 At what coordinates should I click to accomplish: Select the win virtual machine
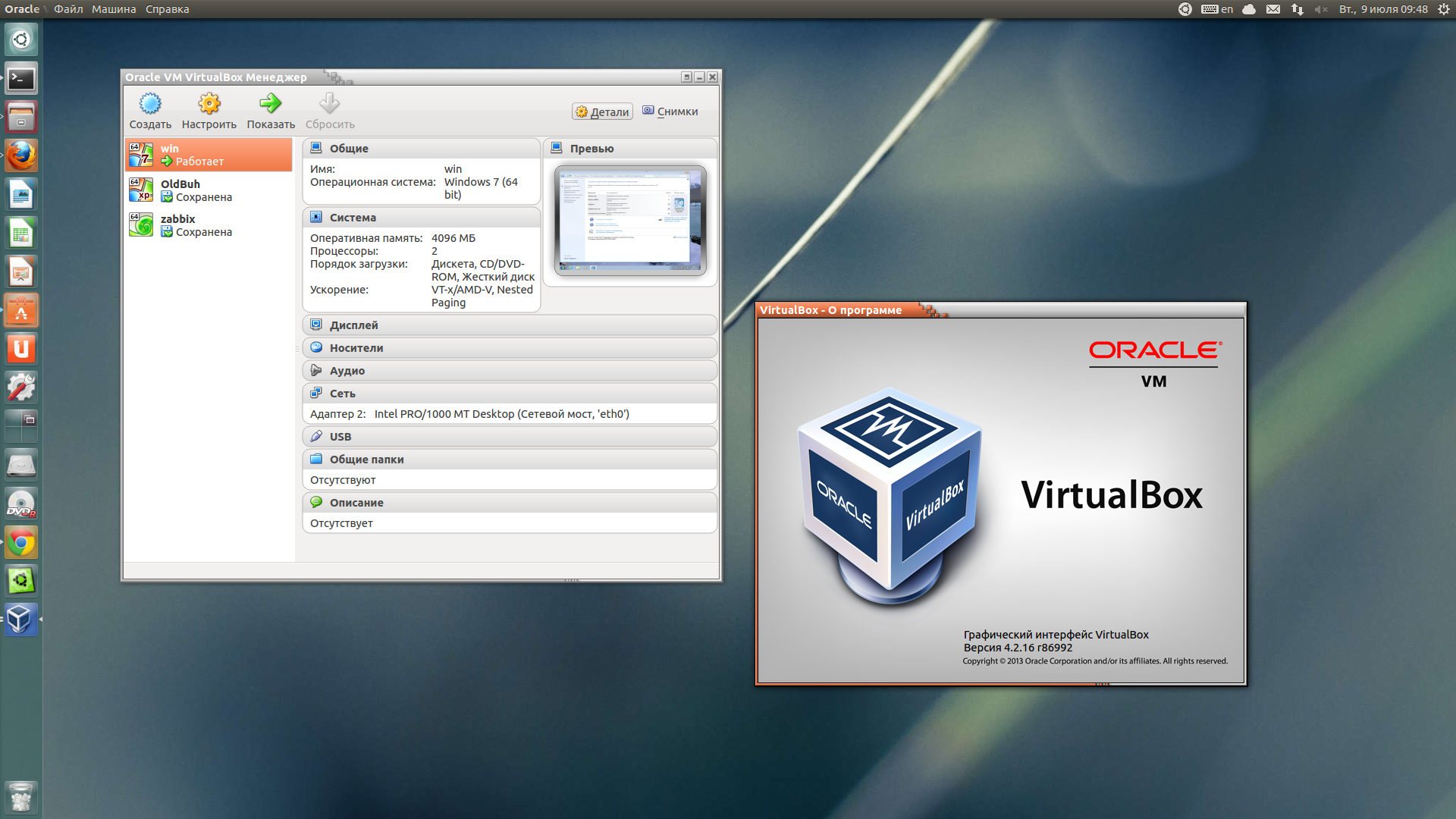[x=209, y=155]
